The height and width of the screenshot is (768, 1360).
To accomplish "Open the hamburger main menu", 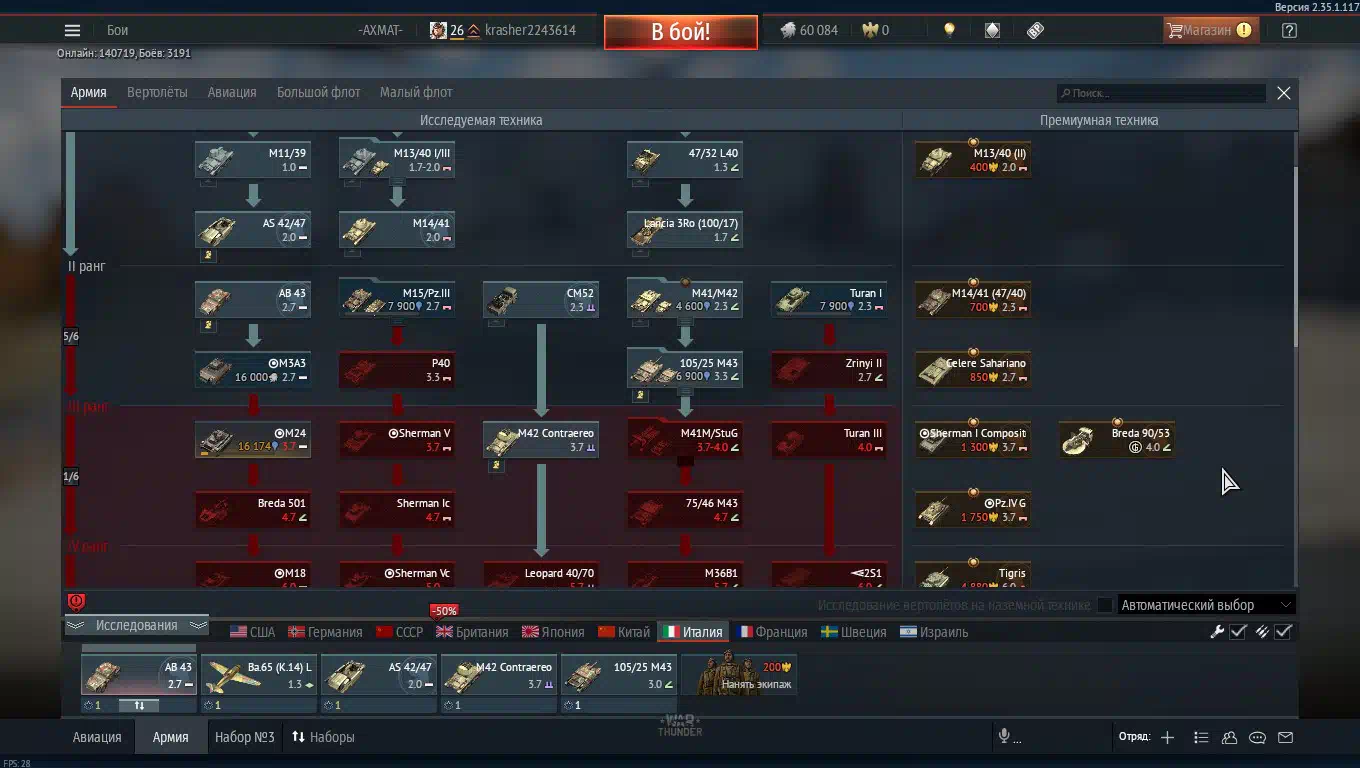I will [72, 30].
